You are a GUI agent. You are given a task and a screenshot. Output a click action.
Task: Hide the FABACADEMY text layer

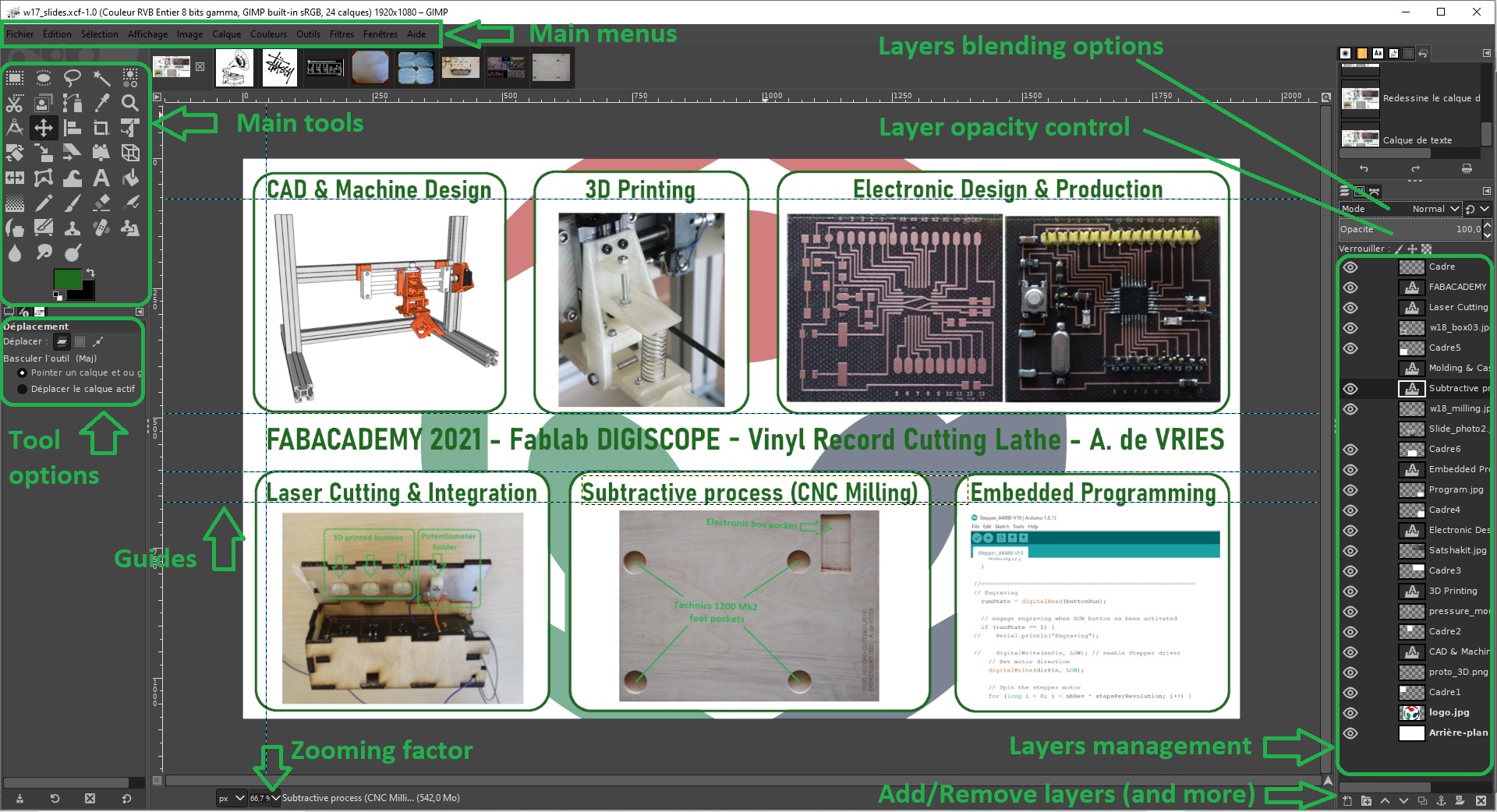click(x=1350, y=288)
